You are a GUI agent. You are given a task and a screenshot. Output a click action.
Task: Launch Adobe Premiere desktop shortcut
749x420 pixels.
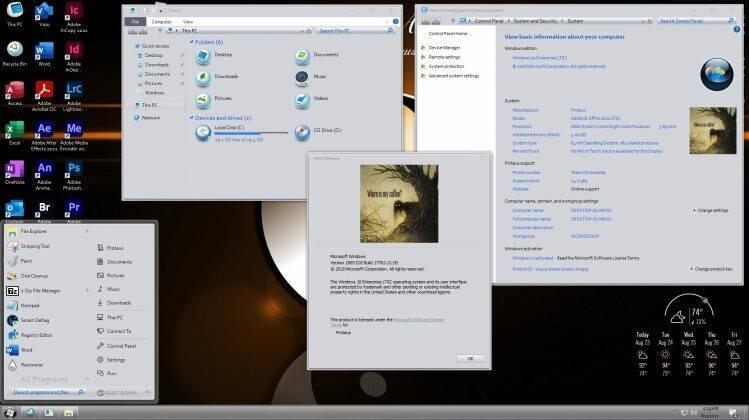coord(74,211)
